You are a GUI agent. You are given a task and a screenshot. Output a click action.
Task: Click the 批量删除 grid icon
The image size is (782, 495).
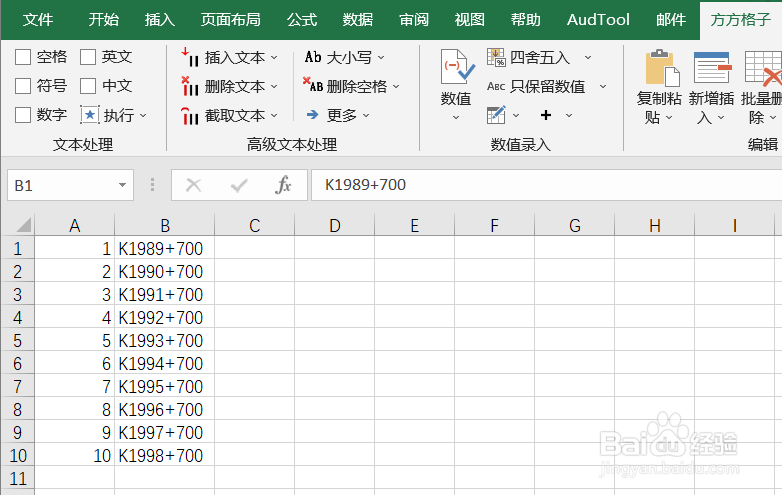763,68
